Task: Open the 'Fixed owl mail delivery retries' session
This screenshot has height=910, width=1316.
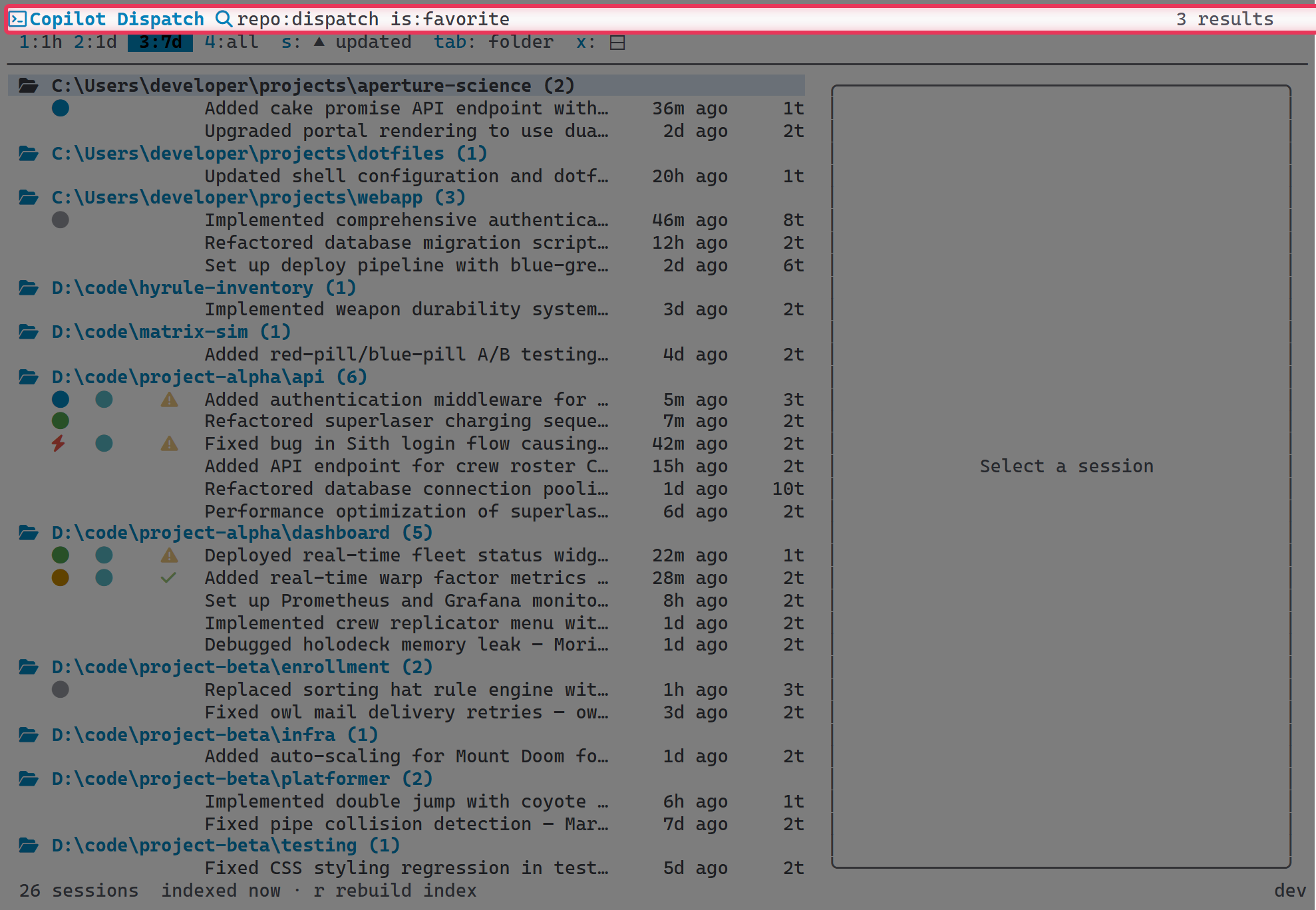Action: [x=407, y=712]
